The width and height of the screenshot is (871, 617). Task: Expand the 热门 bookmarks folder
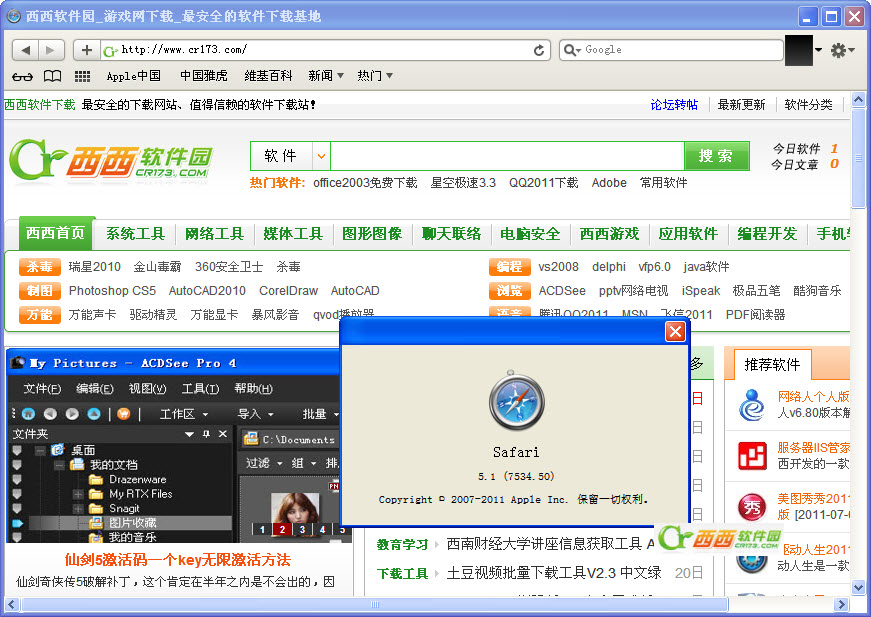(x=375, y=76)
